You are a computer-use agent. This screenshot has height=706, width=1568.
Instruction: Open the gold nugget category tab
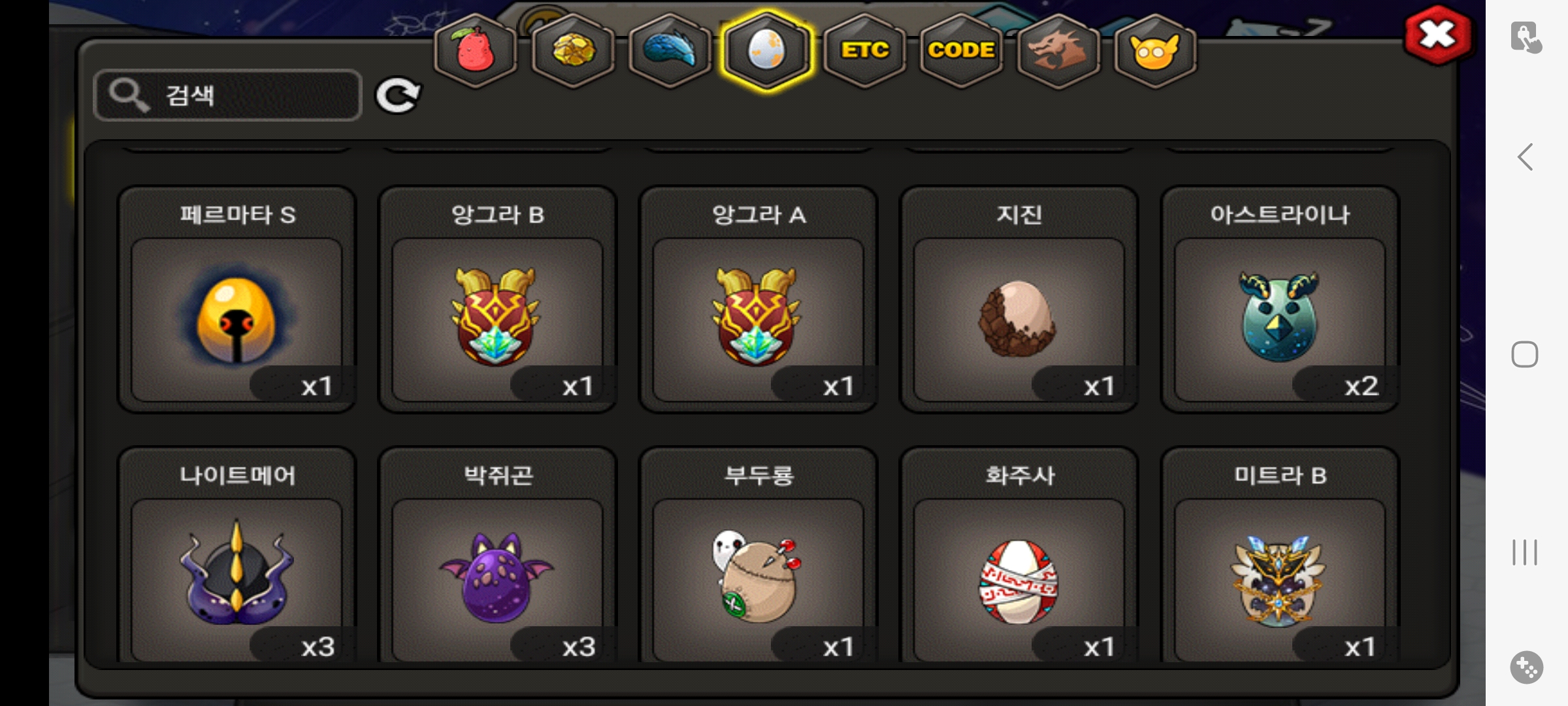(x=573, y=50)
